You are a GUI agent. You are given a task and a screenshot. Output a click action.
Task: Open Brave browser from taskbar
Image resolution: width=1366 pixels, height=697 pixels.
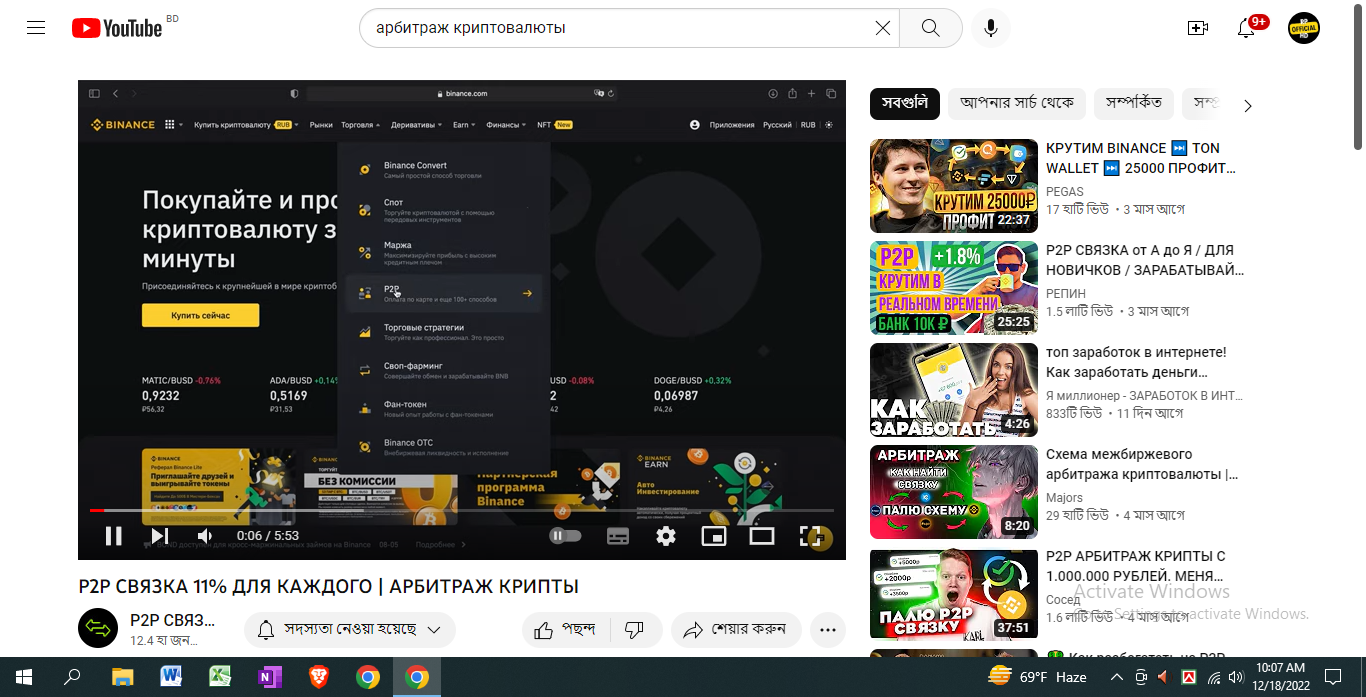pos(318,678)
